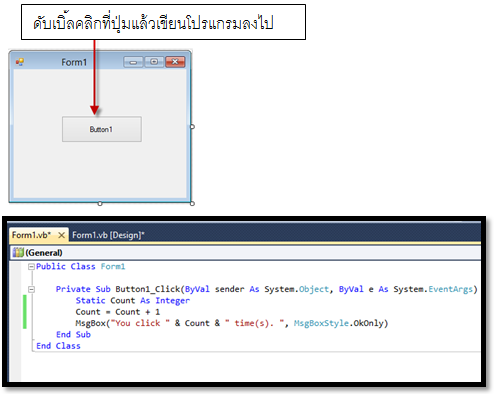The width and height of the screenshot is (494, 394).
Task: Select the bottom-right corner handle of the form
Action: pos(192,203)
